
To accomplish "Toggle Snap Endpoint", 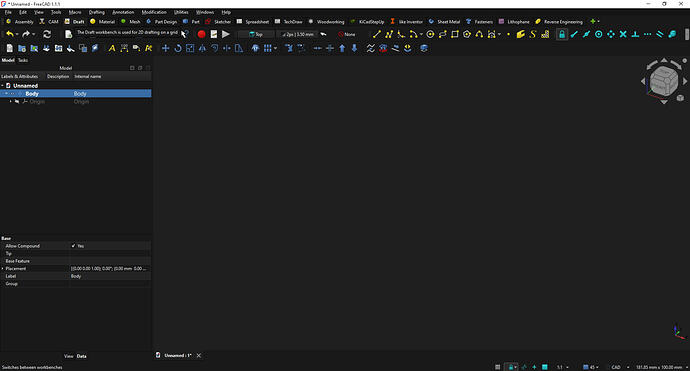I will pyautogui.click(x=574, y=34).
